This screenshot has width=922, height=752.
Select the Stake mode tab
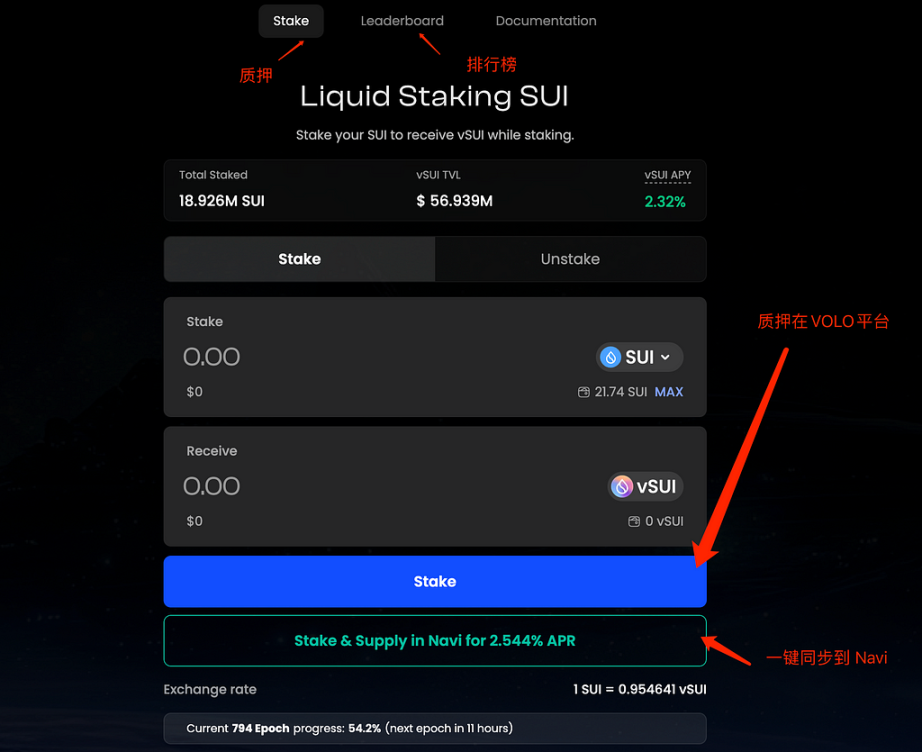coord(299,259)
